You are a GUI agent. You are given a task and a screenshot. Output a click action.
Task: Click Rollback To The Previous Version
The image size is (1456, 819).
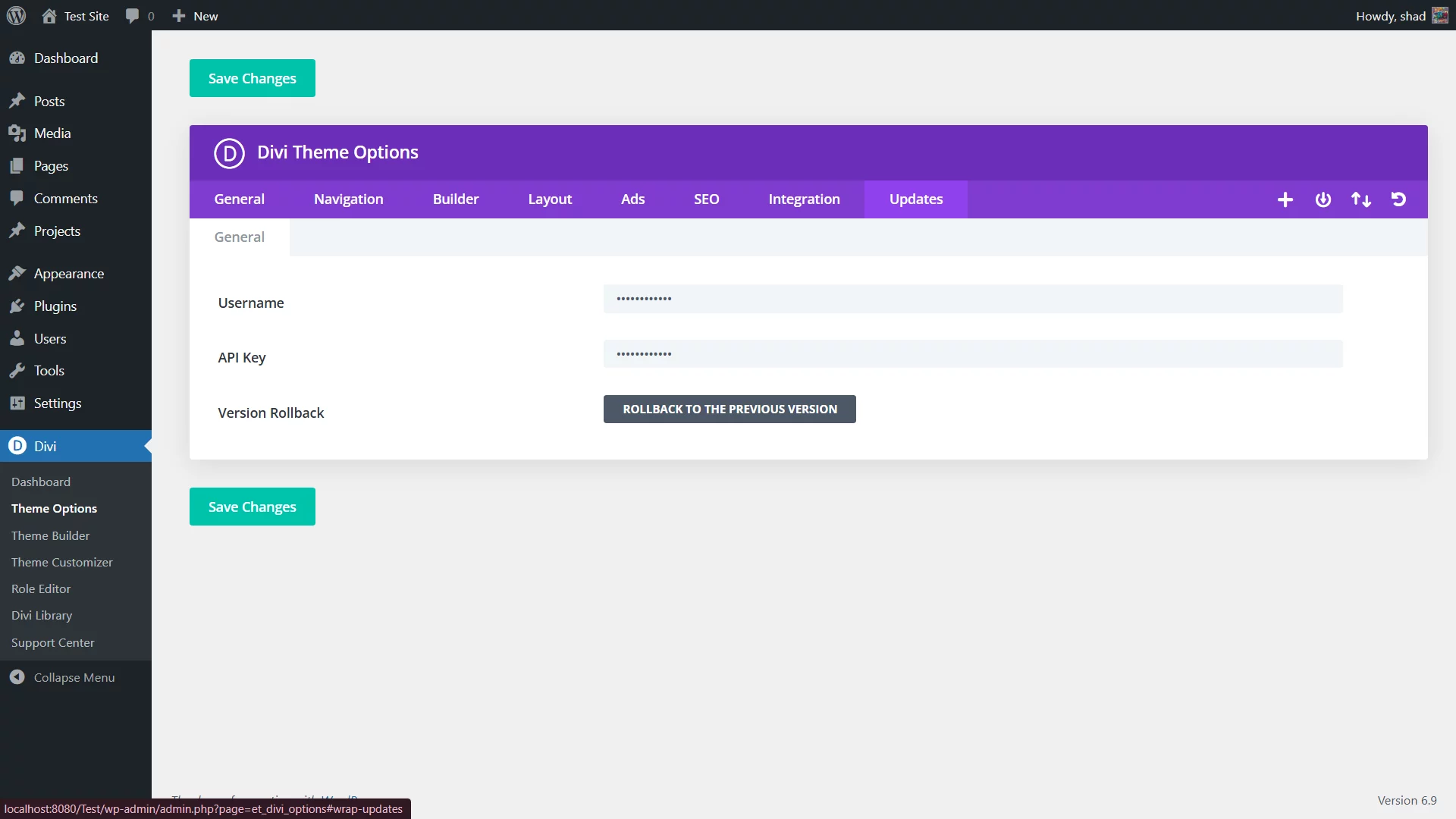point(729,409)
